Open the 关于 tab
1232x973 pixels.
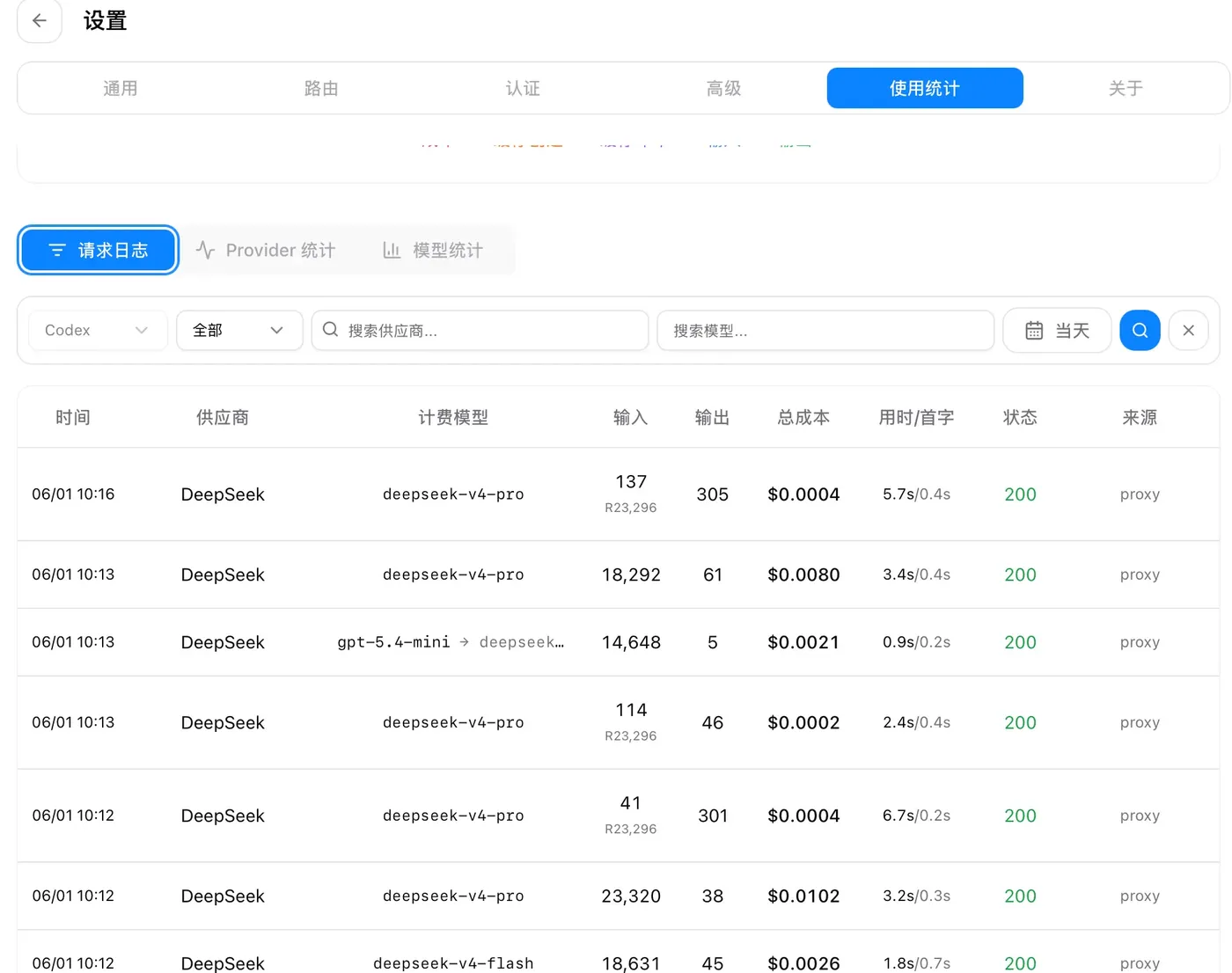pos(1126,88)
